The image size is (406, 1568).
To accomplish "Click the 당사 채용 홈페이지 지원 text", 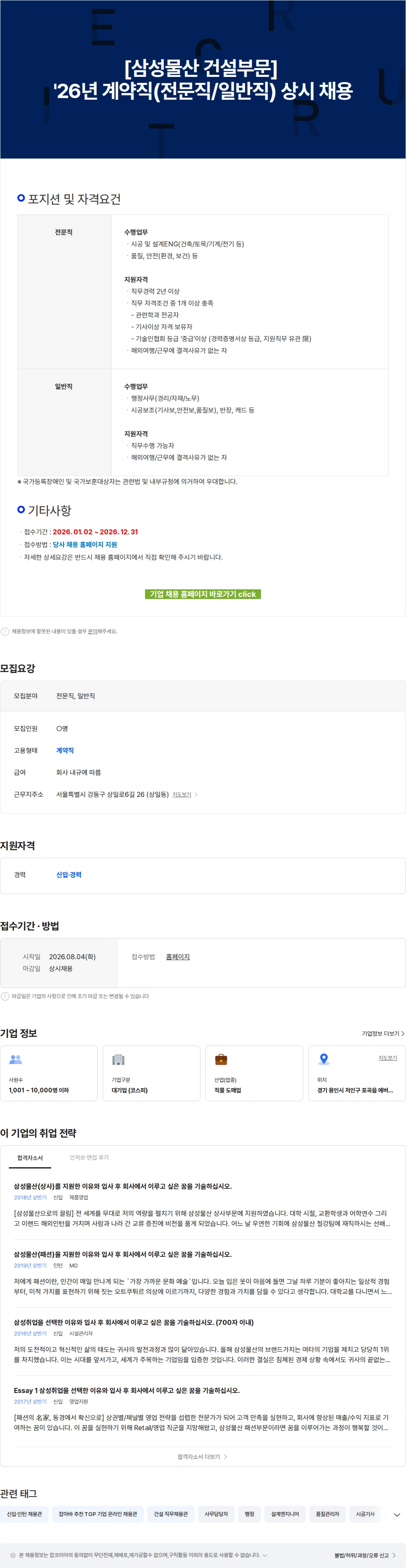I will click(x=85, y=545).
